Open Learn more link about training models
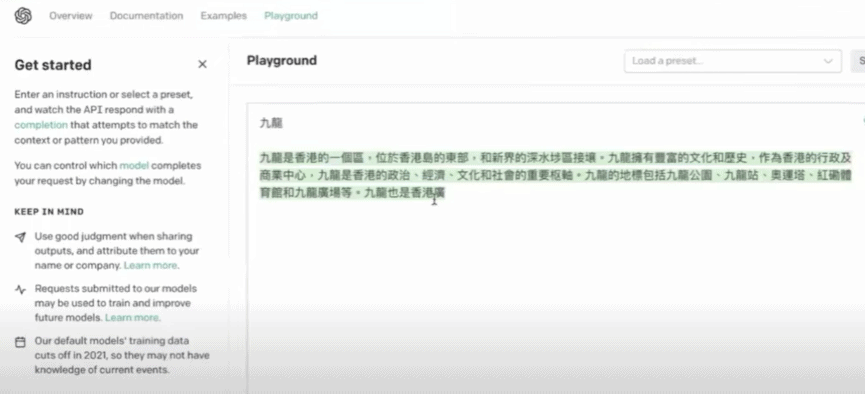The height and width of the screenshot is (394, 865). (132, 318)
